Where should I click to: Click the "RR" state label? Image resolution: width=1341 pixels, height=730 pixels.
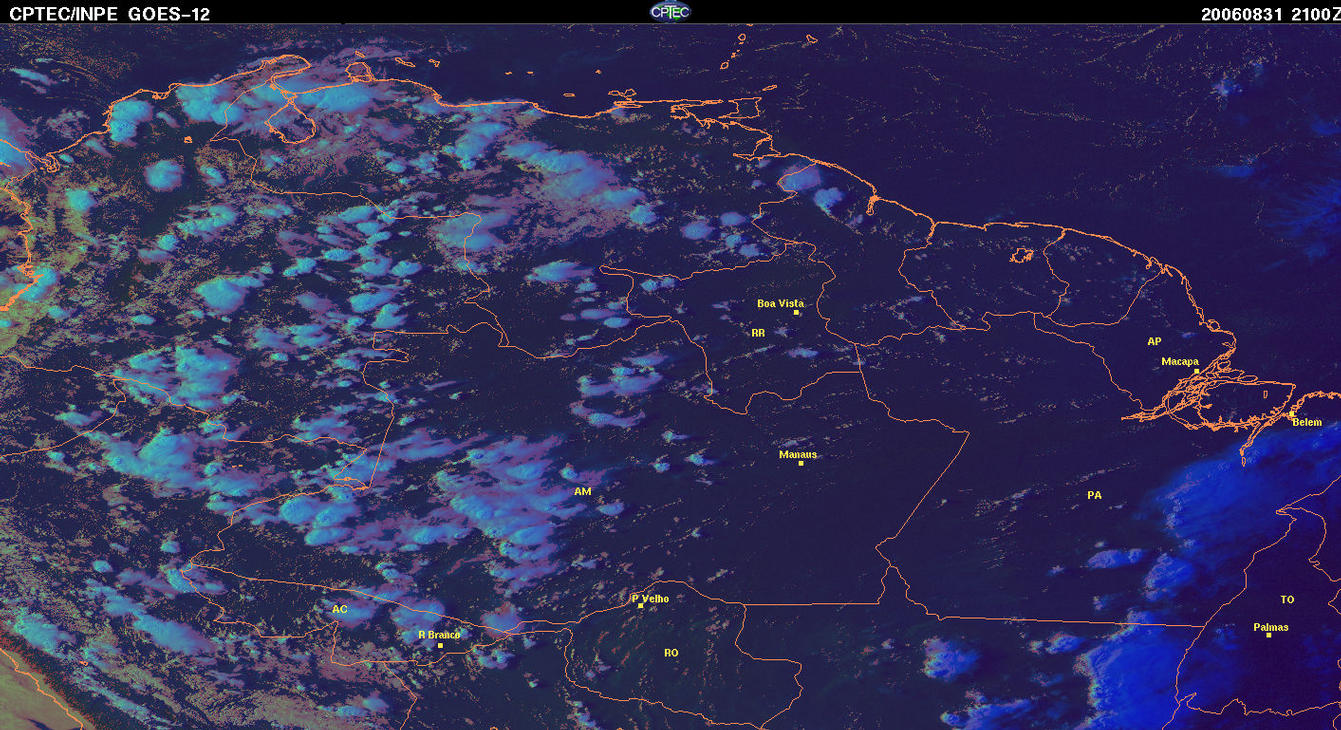point(757,332)
